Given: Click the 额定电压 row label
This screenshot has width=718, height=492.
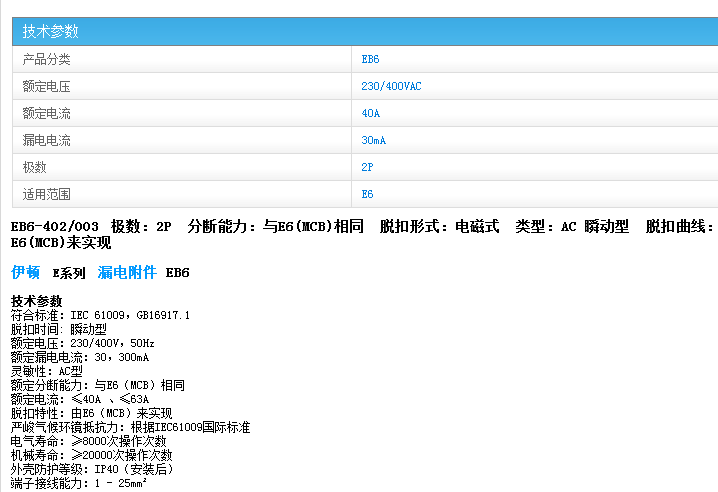Looking at the screenshot, I should click(46, 86).
